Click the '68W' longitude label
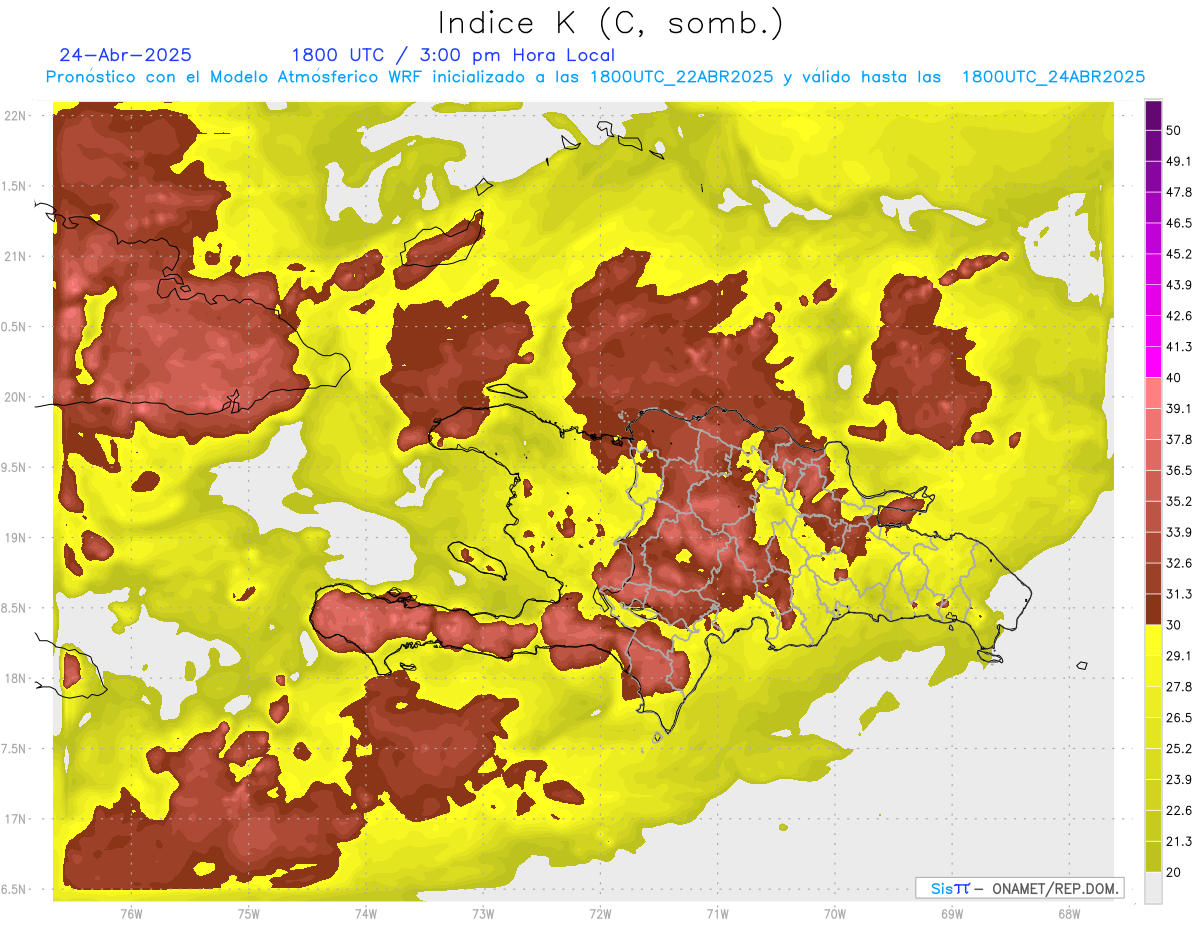This screenshot has height=927, width=1200. [x=1069, y=914]
